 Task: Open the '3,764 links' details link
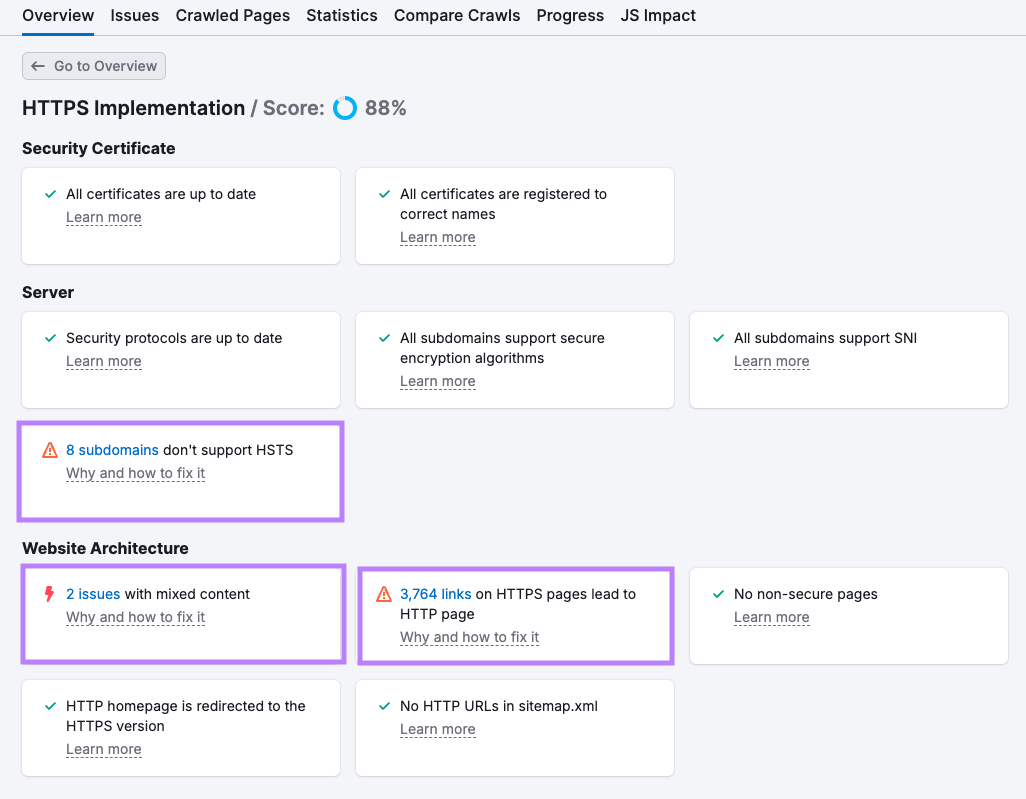click(436, 593)
